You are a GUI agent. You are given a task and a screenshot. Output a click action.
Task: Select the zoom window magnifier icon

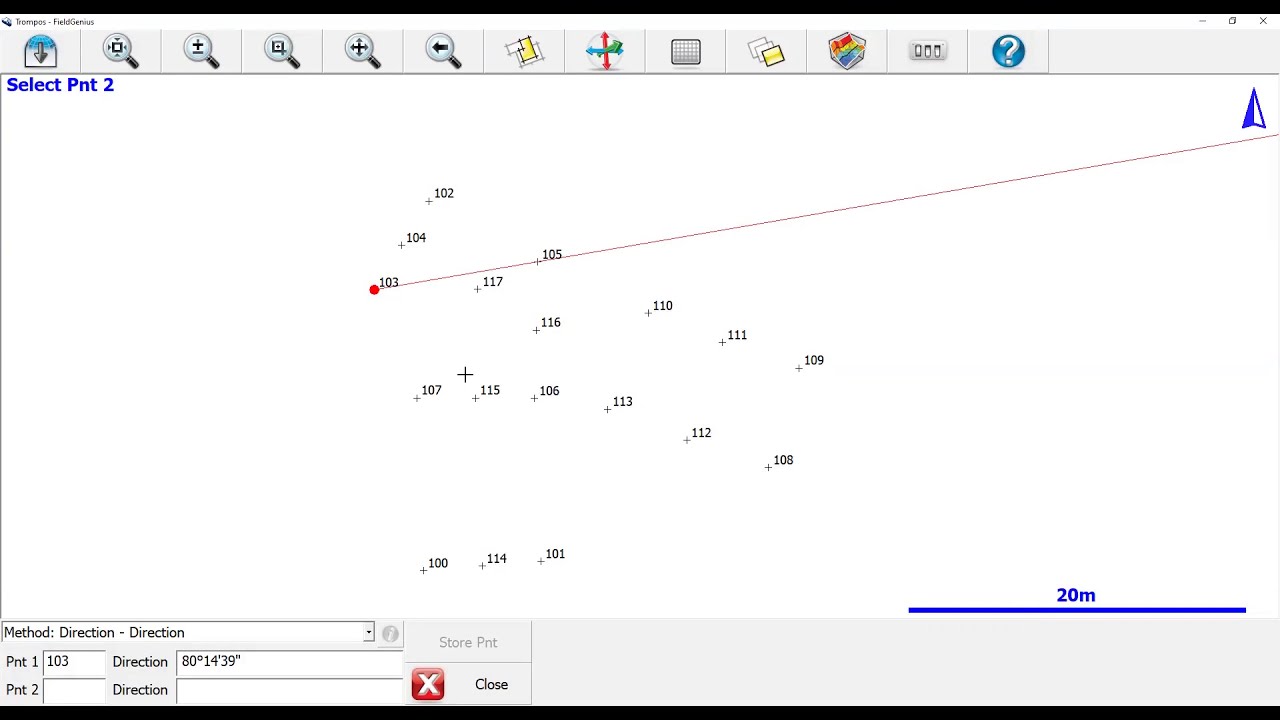282,51
